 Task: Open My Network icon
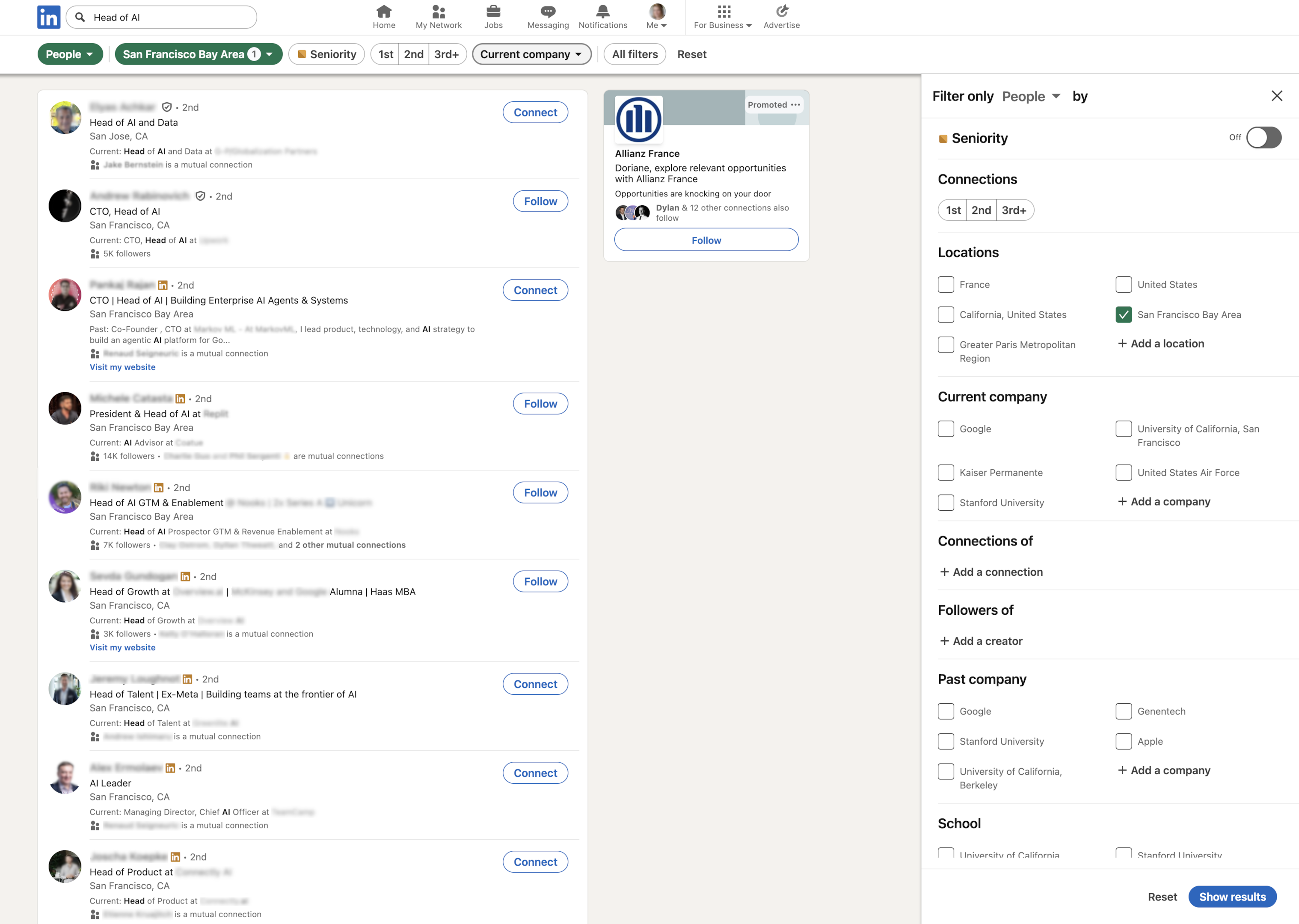click(x=438, y=12)
